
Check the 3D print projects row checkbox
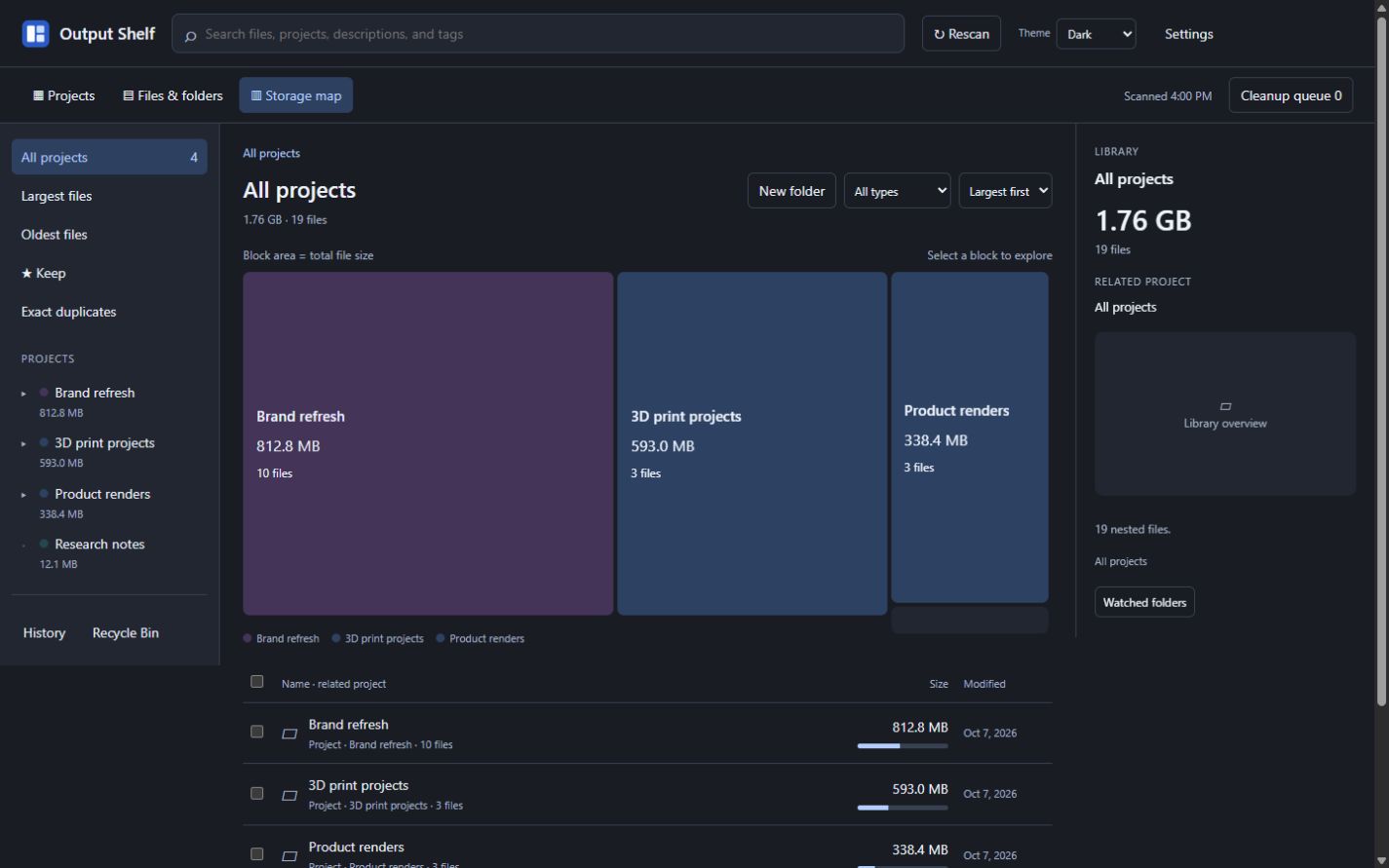coord(257,793)
